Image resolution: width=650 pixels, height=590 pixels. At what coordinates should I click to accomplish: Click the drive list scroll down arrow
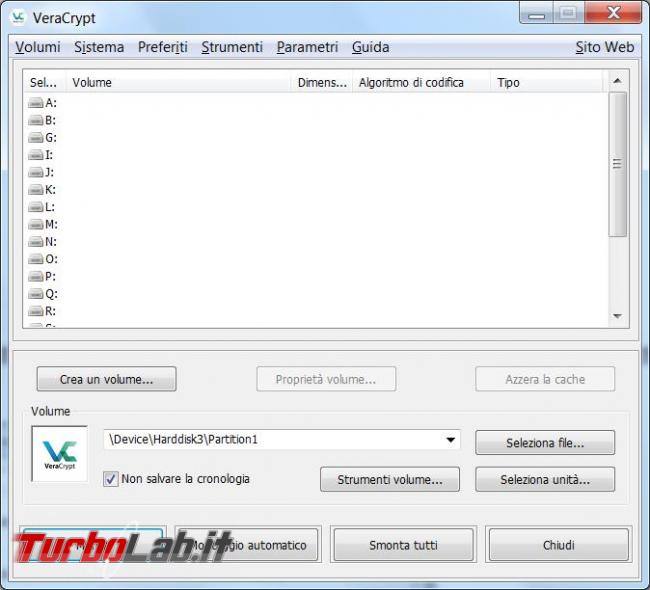(x=617, y=316)
